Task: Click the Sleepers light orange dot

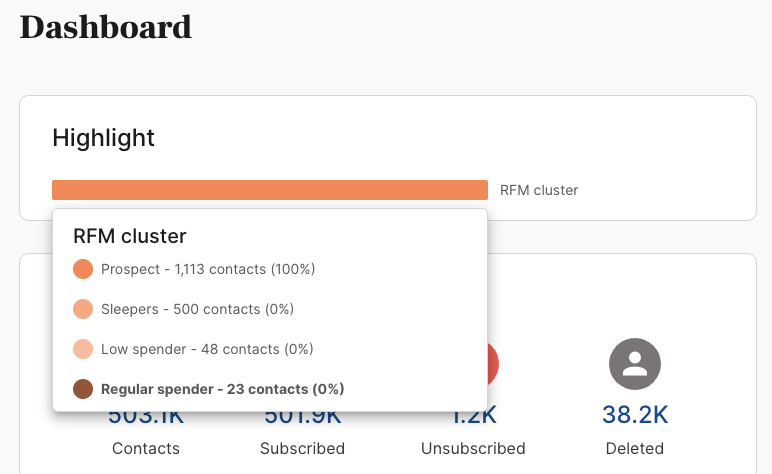Action: click(x=83, y=309)
